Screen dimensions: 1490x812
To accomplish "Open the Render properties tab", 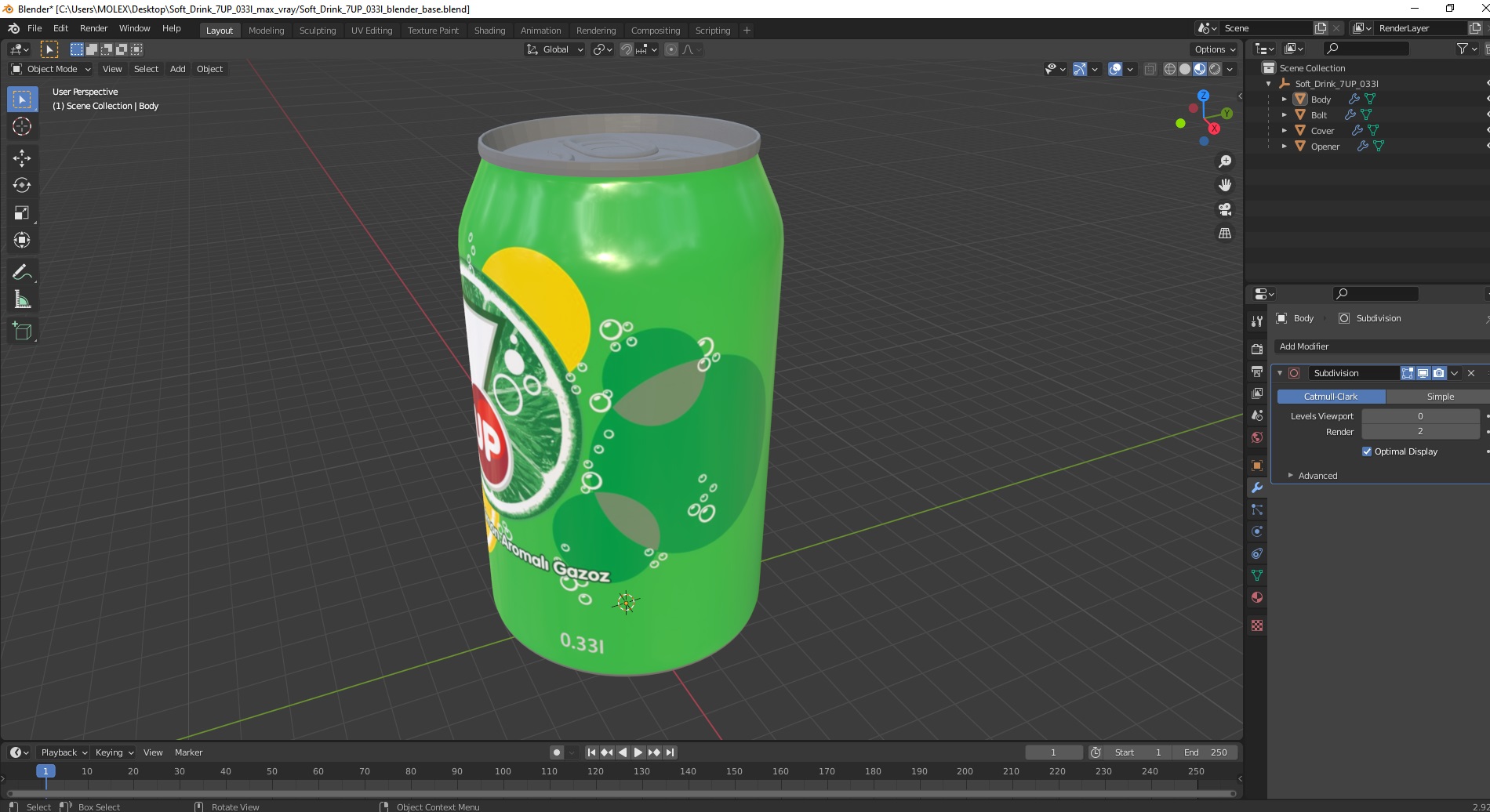I will [x=1257, y=349].
